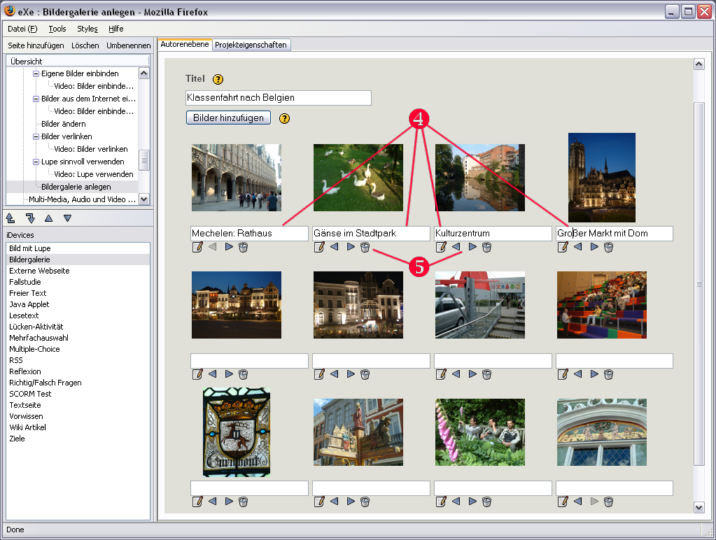Delete the parked car image

tap(487, 374)
